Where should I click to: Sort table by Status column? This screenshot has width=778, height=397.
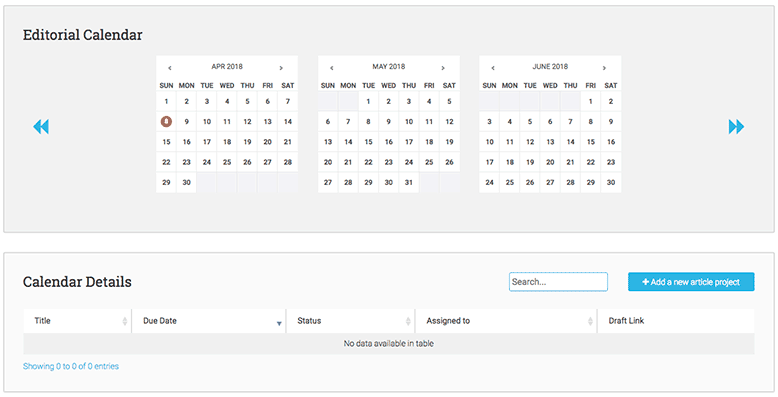click(351, 321)
